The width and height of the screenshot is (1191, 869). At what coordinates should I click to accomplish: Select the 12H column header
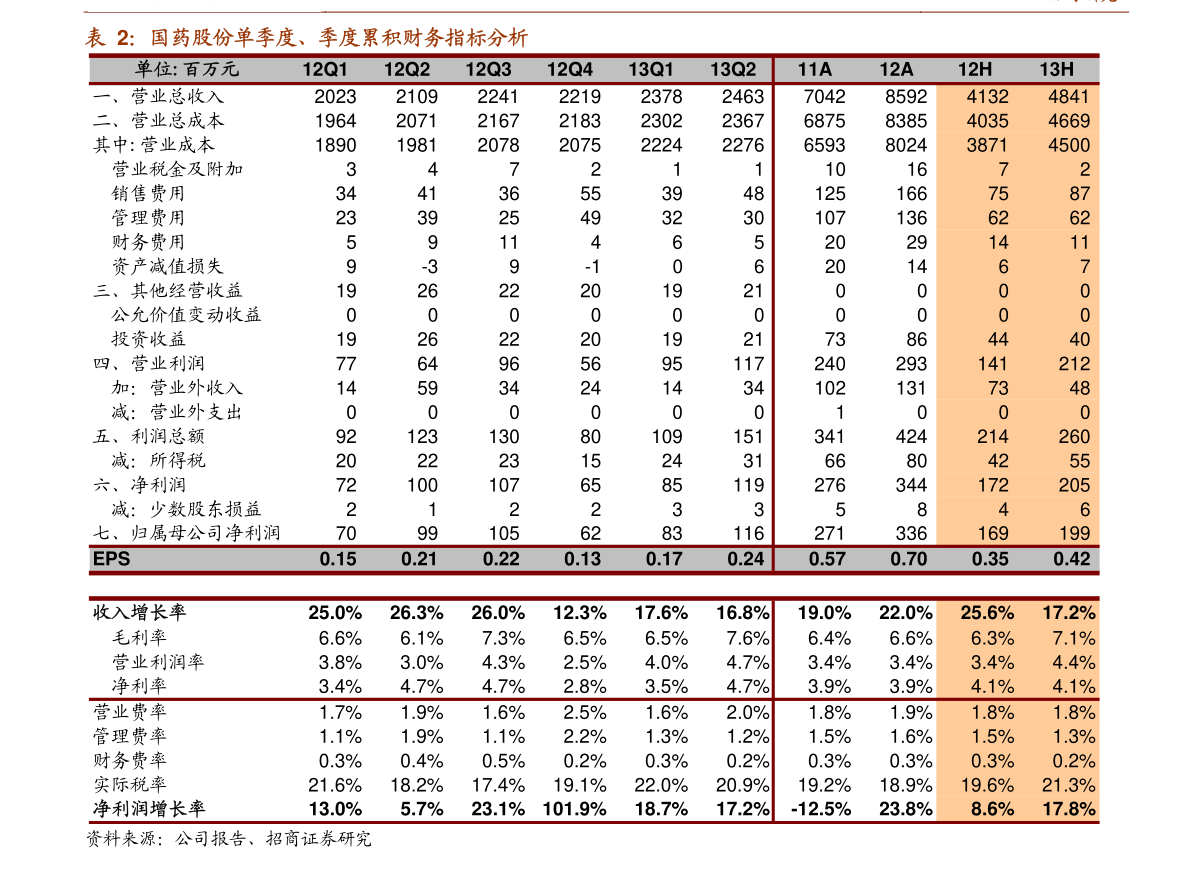pos(974,69)
